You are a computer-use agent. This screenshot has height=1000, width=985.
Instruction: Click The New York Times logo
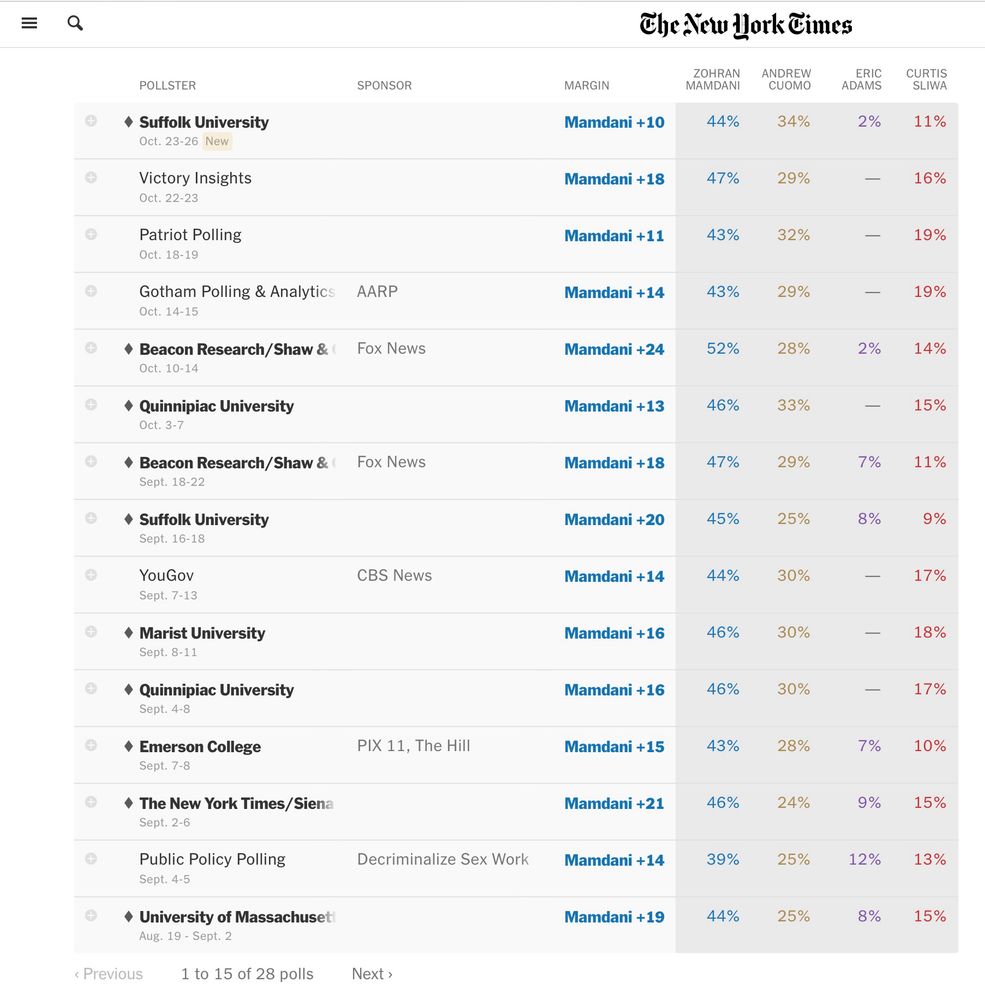(x=745, y=25)
